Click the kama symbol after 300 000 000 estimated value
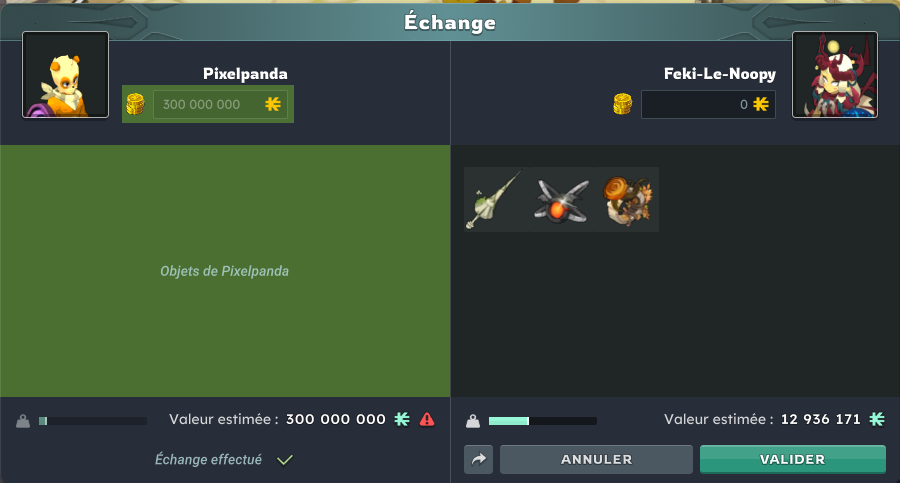900x483 pixels. click(402, 419)
